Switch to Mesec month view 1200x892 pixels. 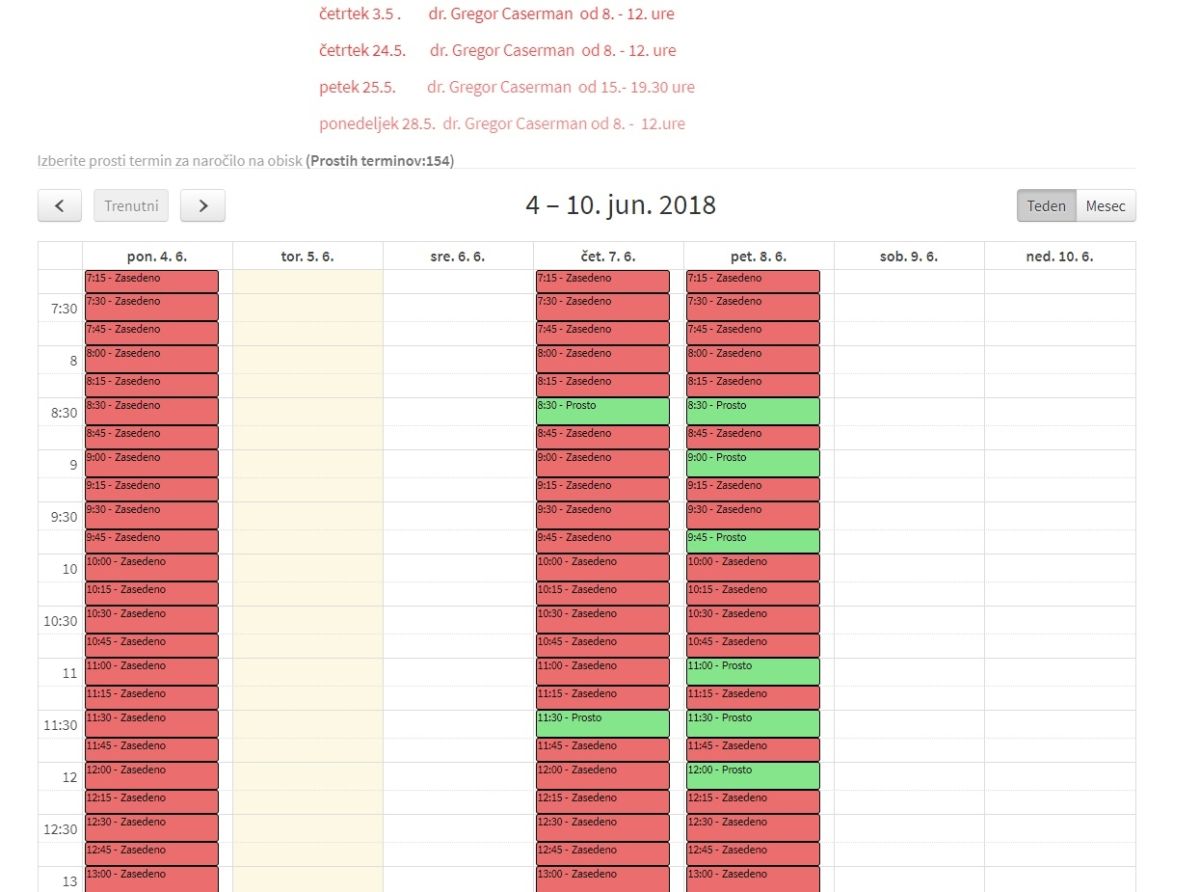[1106, 206]
